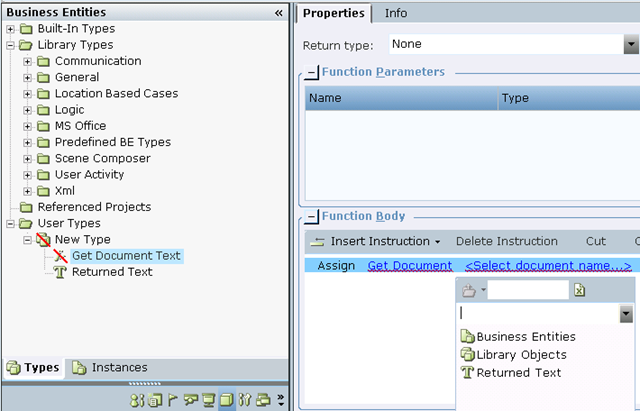Image resolution: width=640 pixels, height=411 pixels.
Task: Click the Select document name link
Action: [548, 266]
